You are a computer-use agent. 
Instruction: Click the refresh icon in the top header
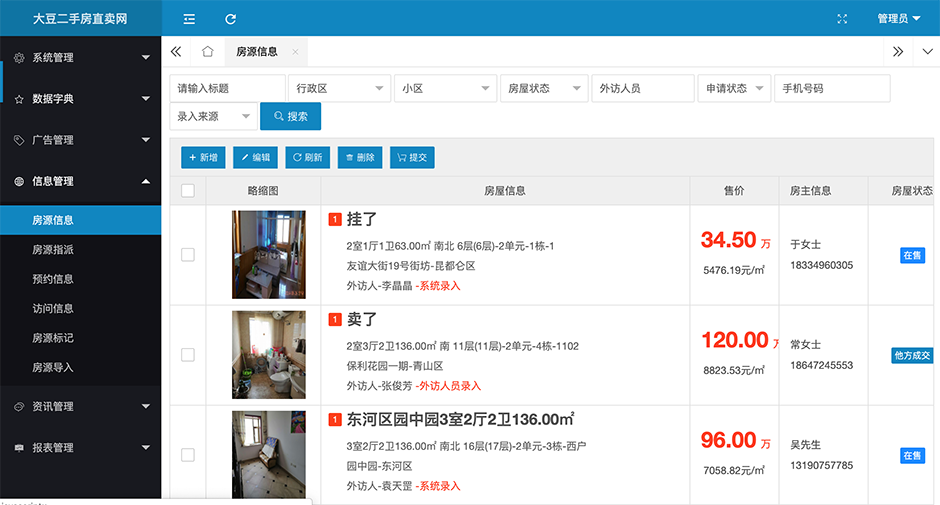[x=231, y=19]
